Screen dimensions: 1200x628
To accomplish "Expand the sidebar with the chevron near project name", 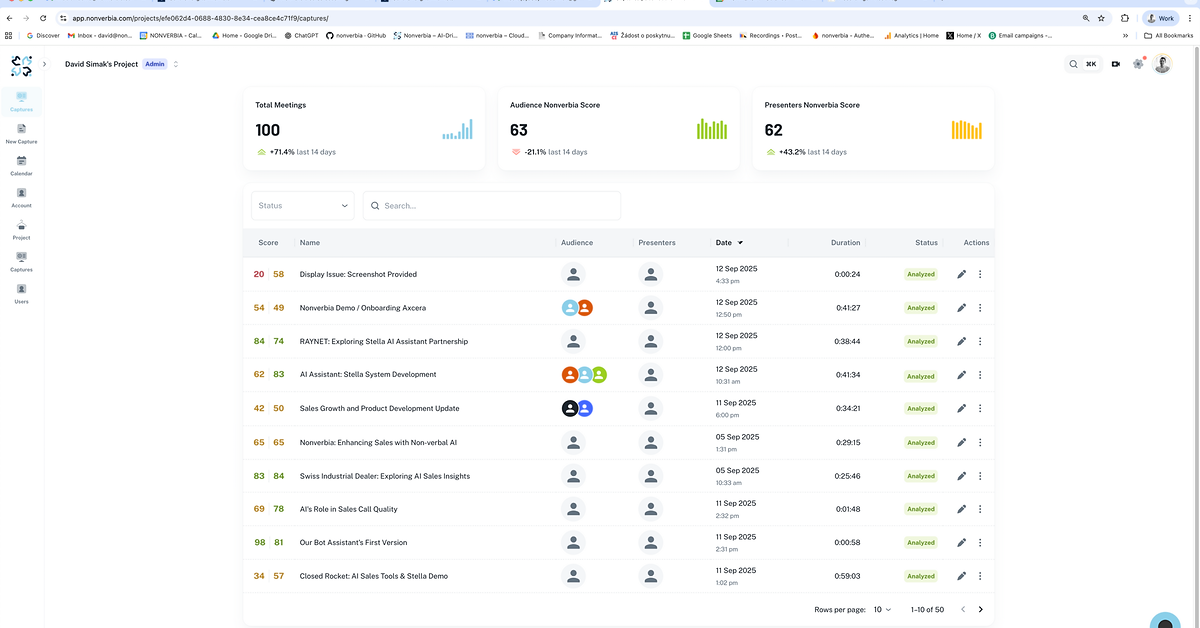I will click(x=44, y=63).
